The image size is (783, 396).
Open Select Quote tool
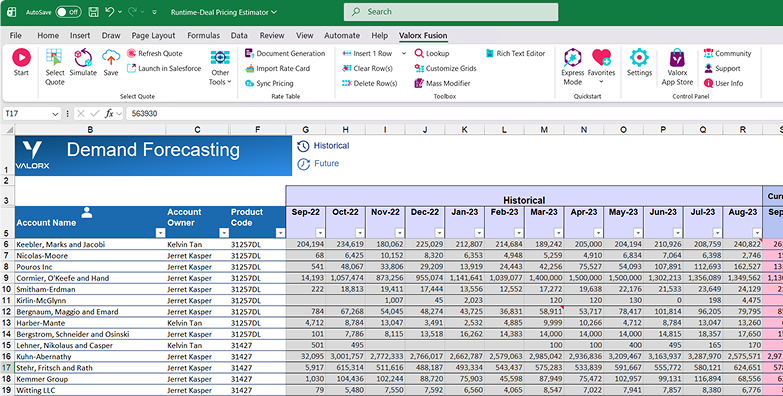[54, 66]
